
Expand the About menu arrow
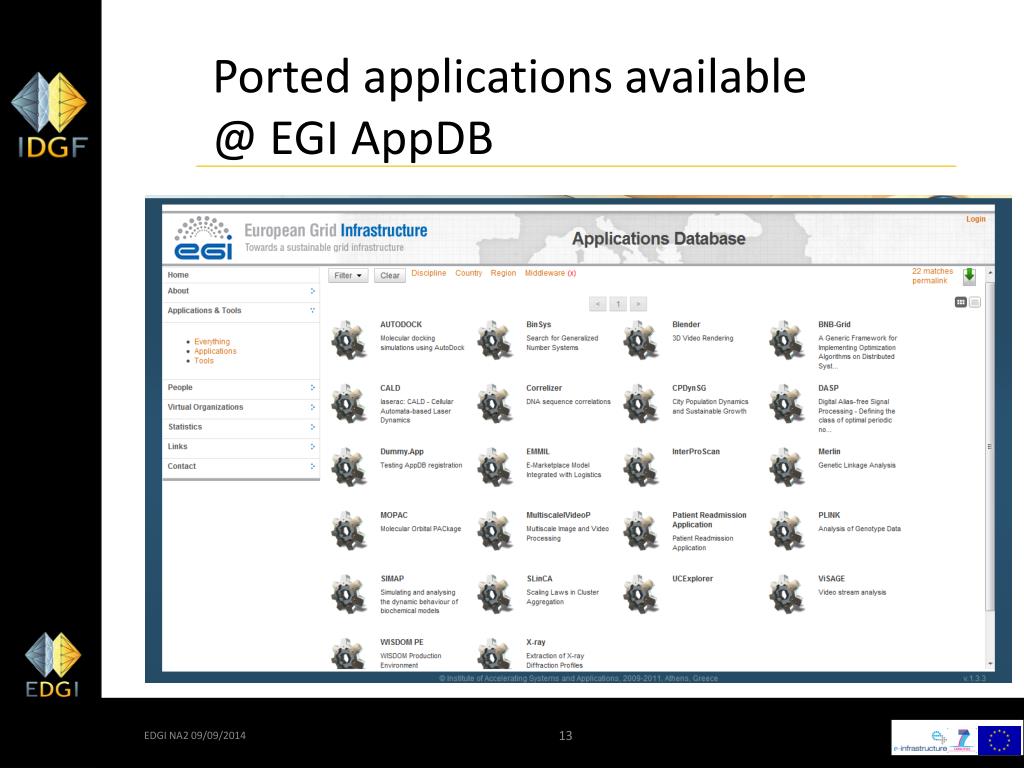coord(312,291)
